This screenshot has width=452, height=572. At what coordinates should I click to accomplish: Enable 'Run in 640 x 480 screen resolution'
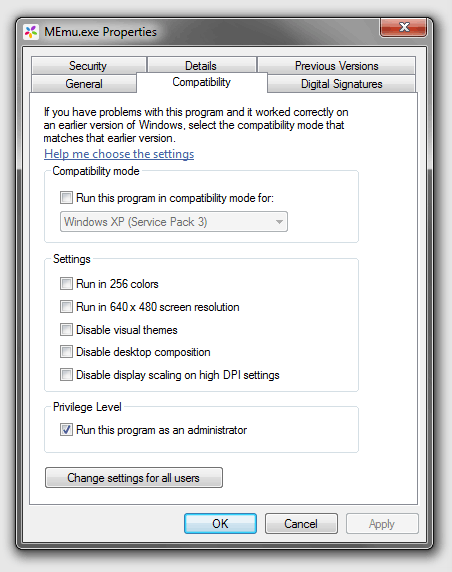(66, 306)
